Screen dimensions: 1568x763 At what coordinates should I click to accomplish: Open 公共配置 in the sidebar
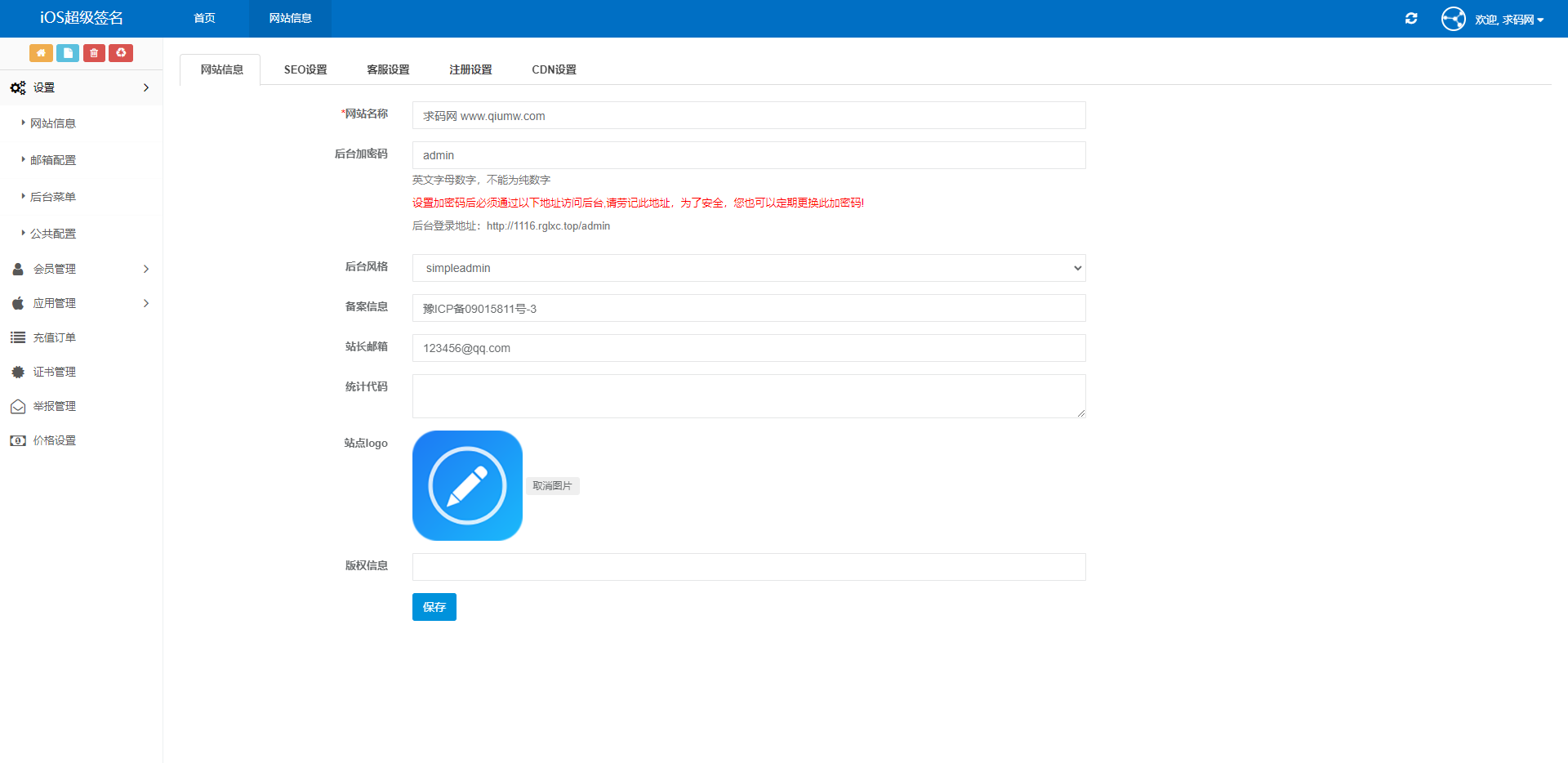(x=53, y=234)
